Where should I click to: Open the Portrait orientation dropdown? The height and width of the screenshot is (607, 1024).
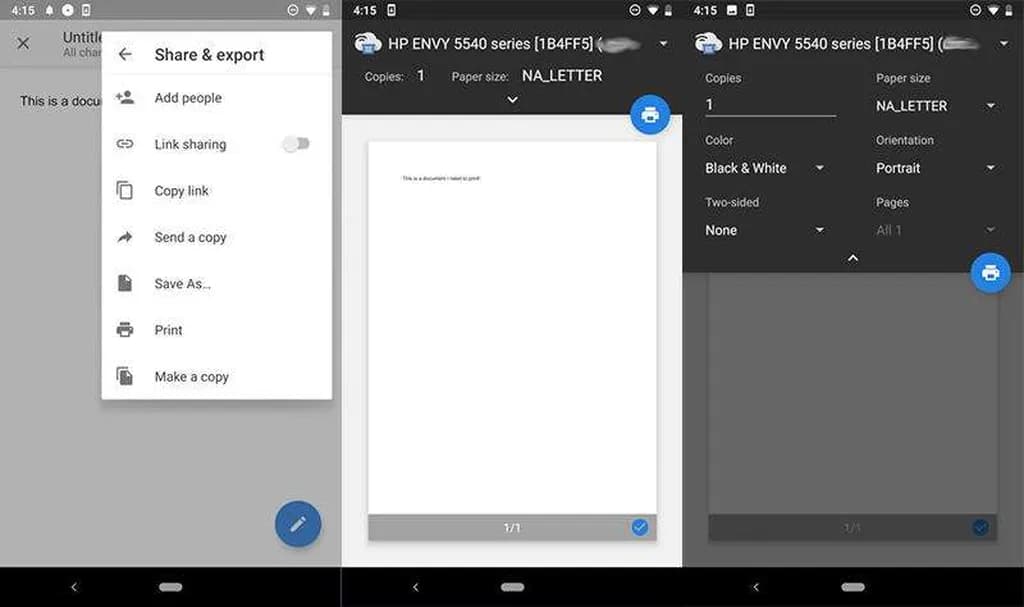[x=935, y=168]
